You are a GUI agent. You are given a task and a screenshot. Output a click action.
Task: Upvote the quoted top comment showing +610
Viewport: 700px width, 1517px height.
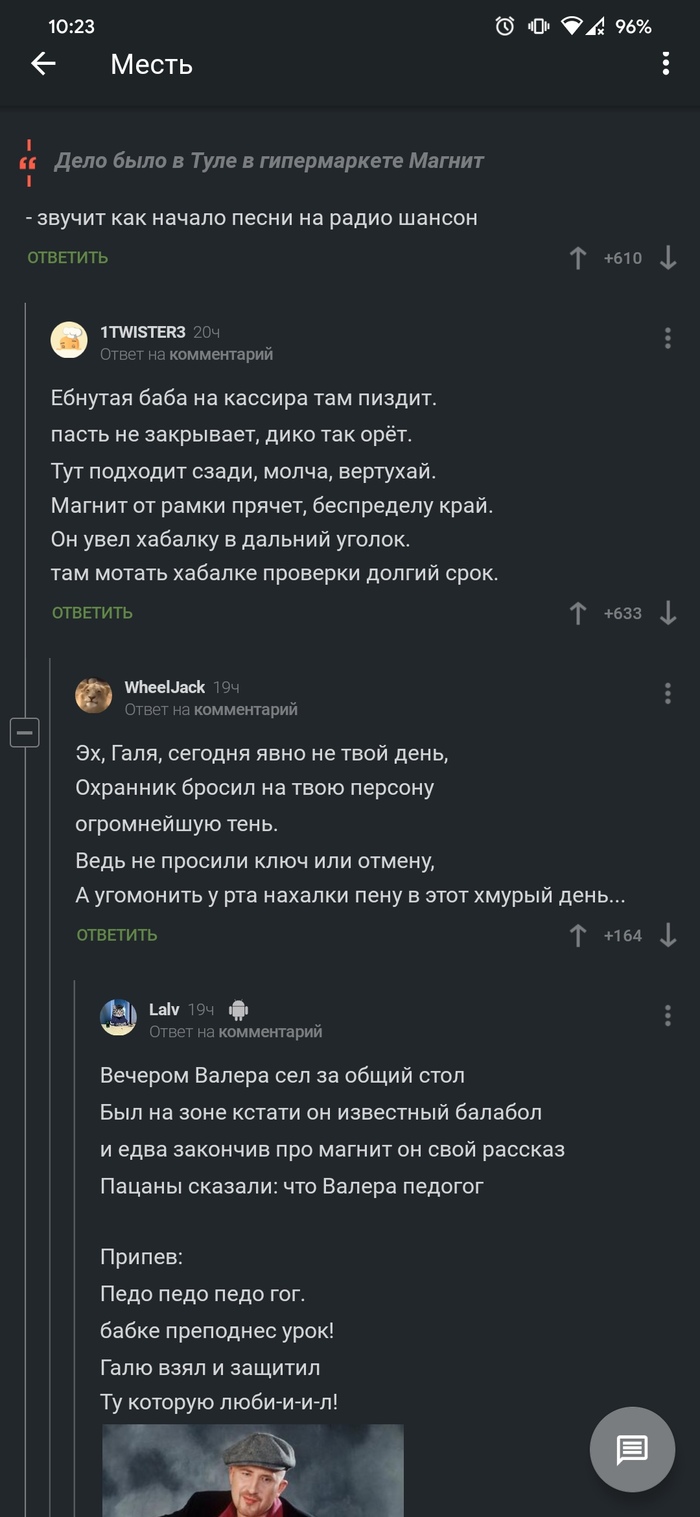tap(577, 257)
